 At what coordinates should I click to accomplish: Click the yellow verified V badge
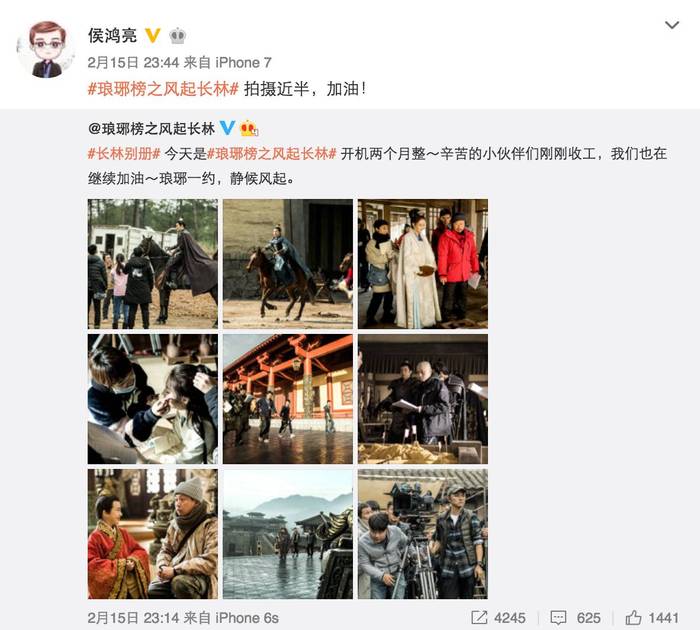coord(153,35)
